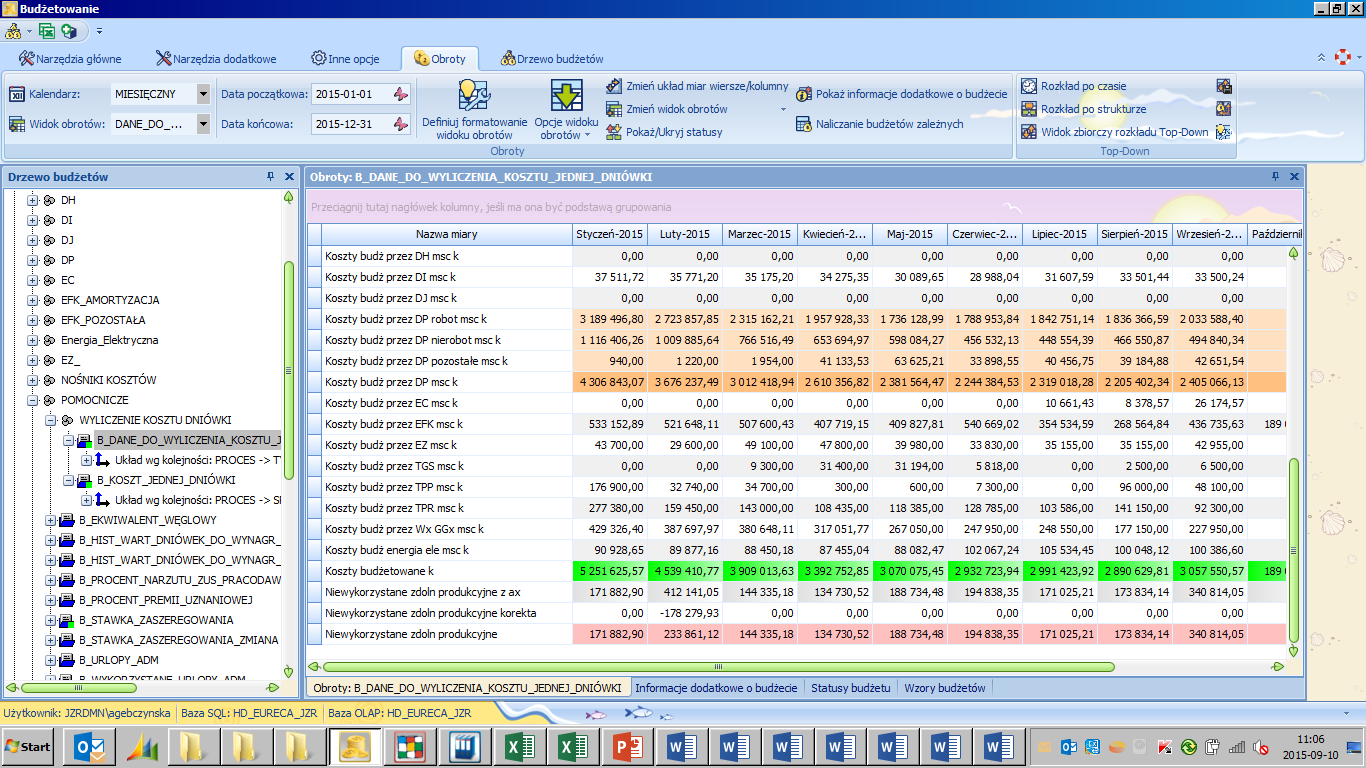Open quick access toolbar customize arrow

point(99,32)
